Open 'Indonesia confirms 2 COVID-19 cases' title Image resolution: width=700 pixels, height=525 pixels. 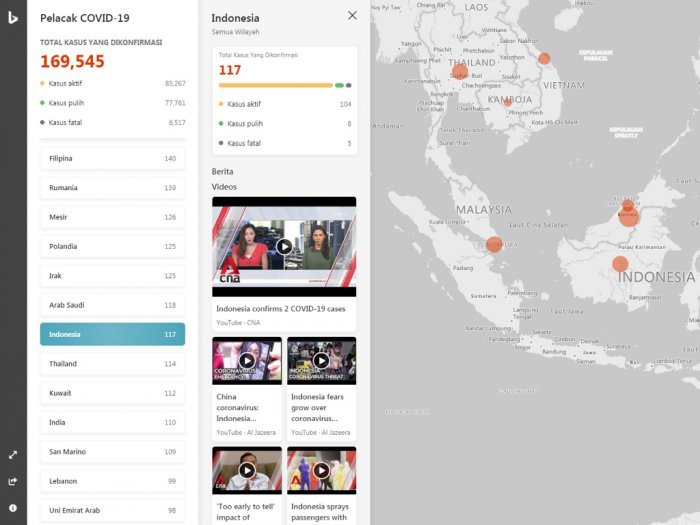pyautogui.click(x=281, y=308)
